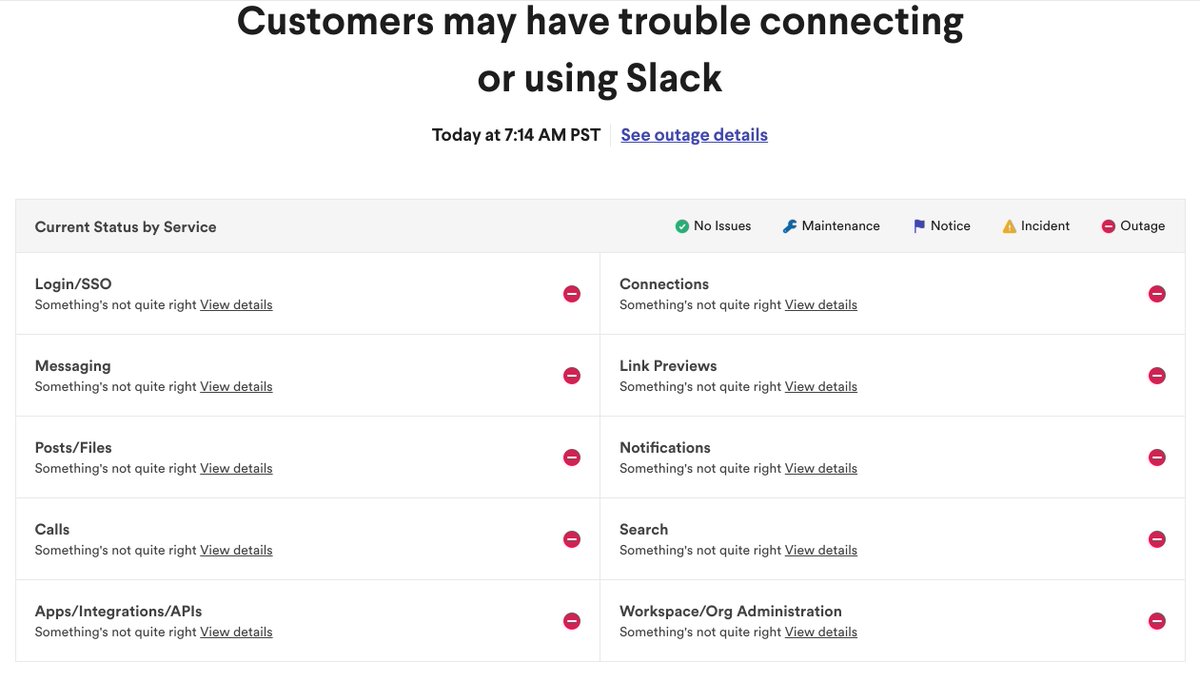This screenshot has width=1200, height=681.
Task: Click the Workspace/Org Administration outage icon
Action: click(x=1157, y=621)
